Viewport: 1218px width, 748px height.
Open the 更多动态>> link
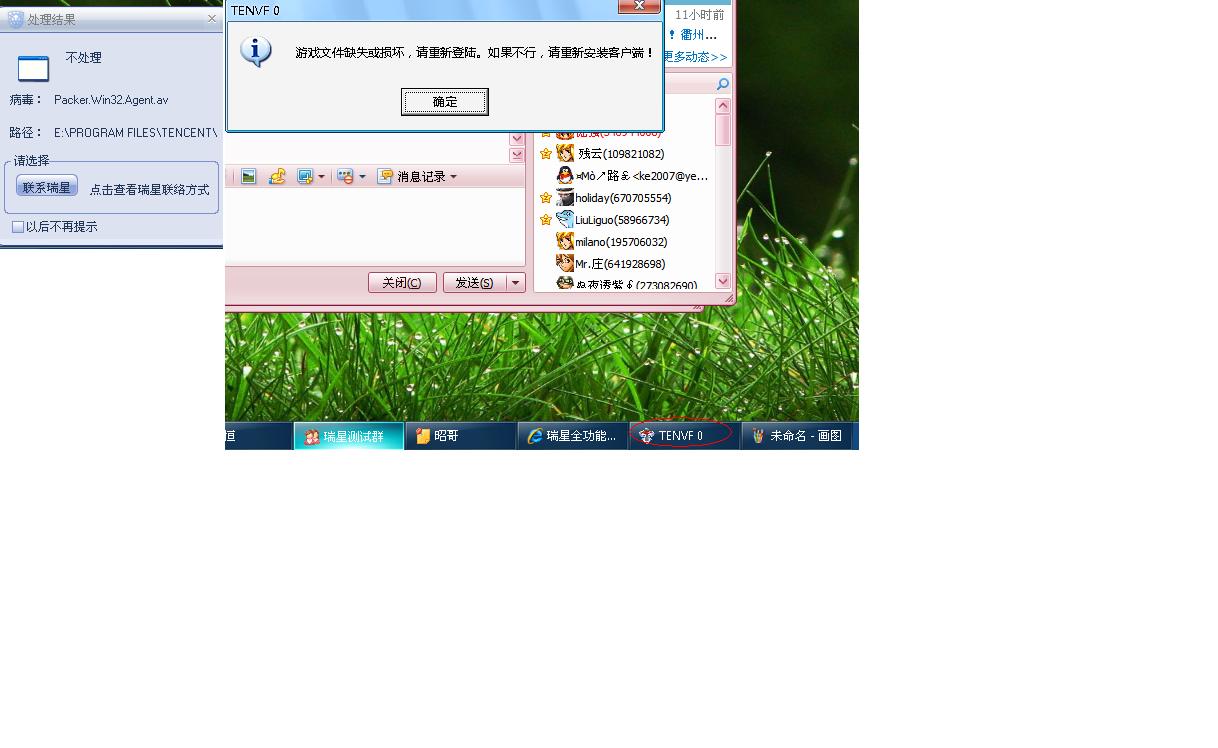[695, 57]
